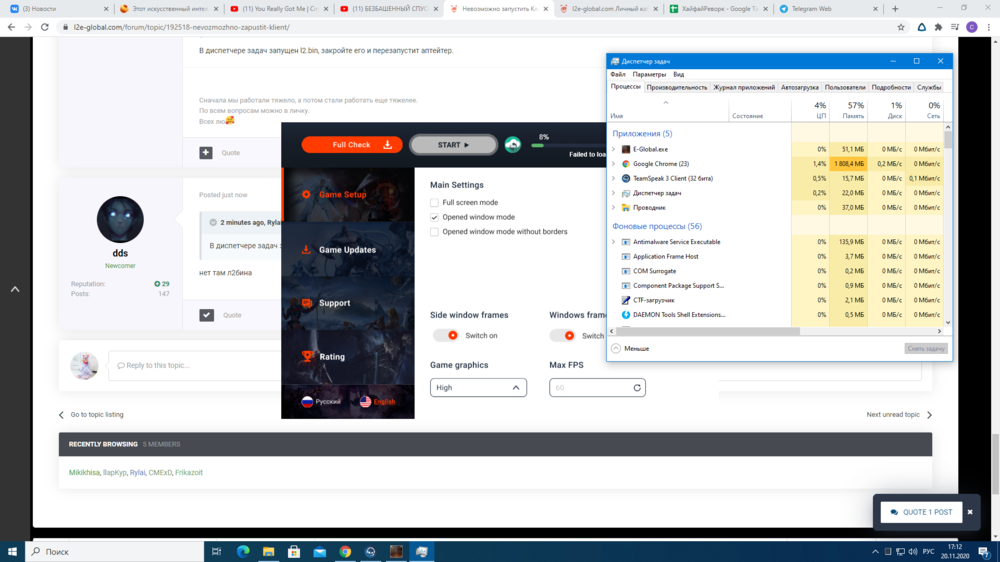Screen dimensions: 1000x562
Task: Open the Game graphics High dropdown
Action: point(478,388)
